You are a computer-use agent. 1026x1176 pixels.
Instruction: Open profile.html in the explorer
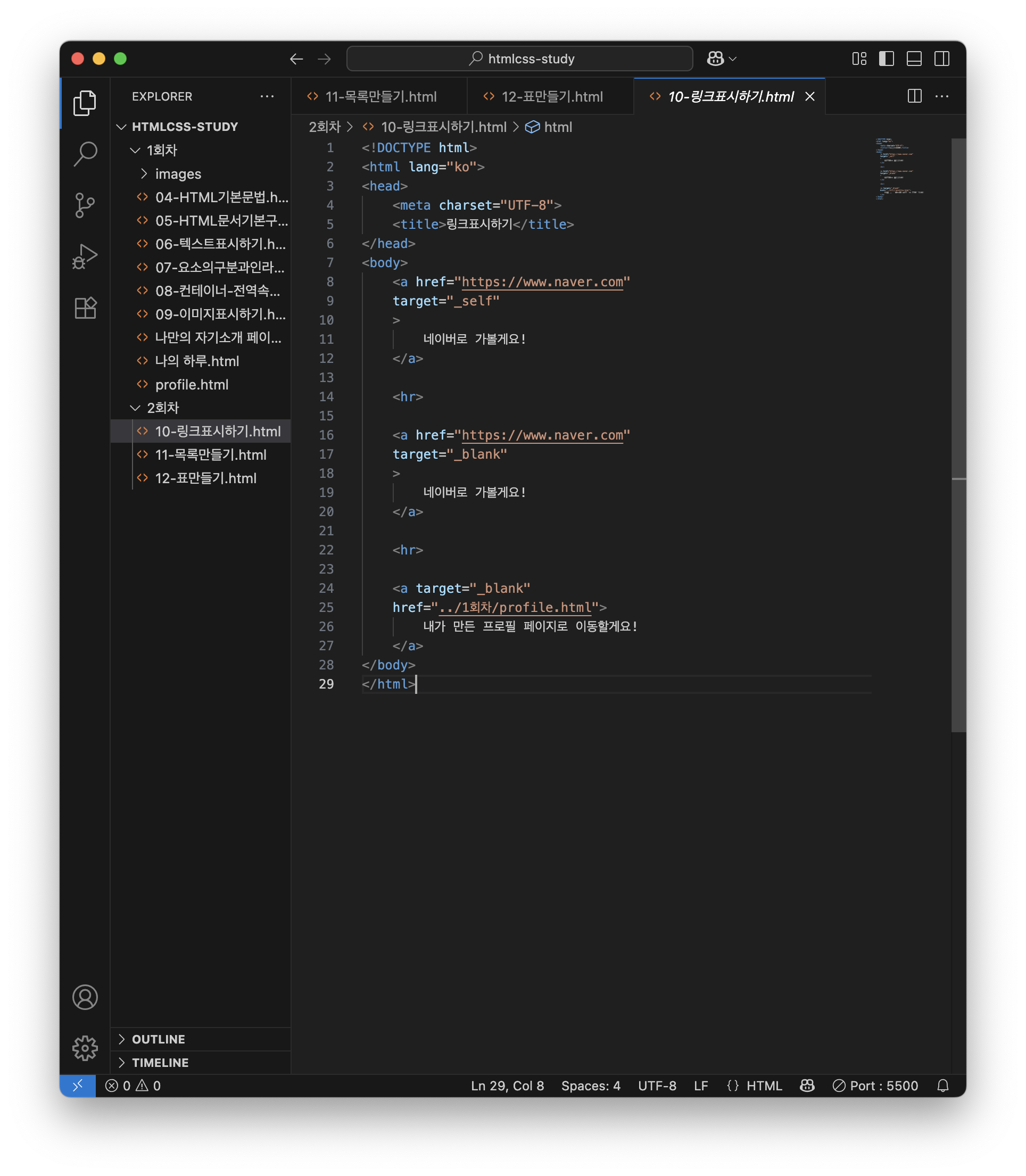(191, 384)
